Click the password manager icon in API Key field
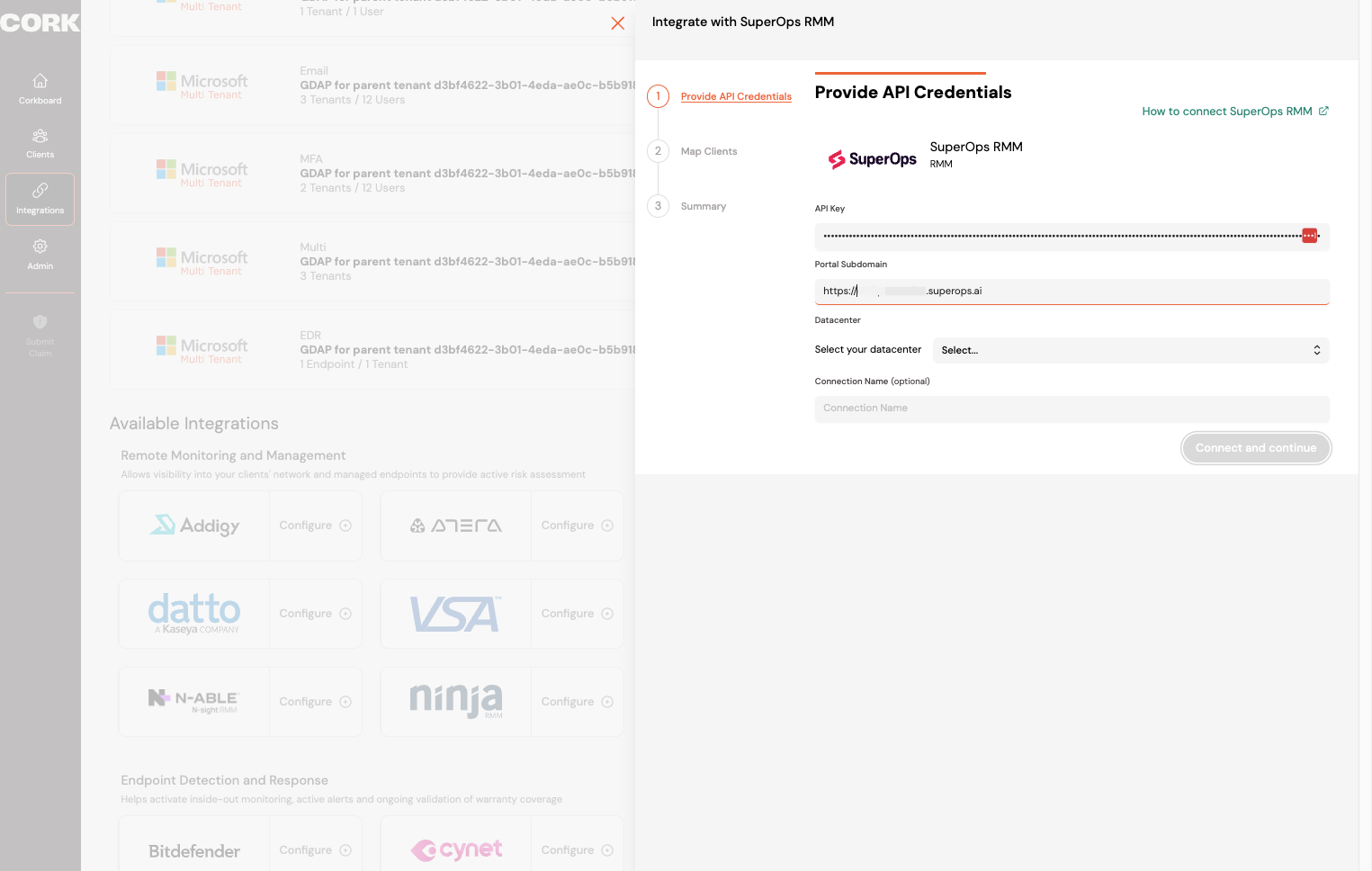 (1310, 236)
